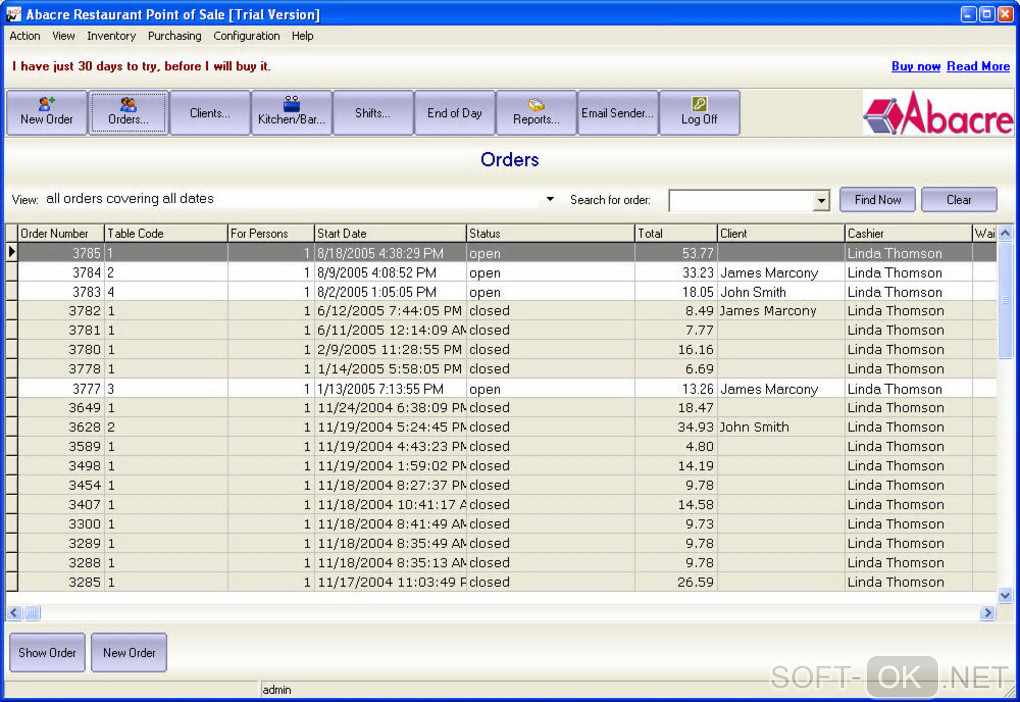Click the End of Day button
Image resolution: width=1020 pixels, height=702 pixels.
454,113
